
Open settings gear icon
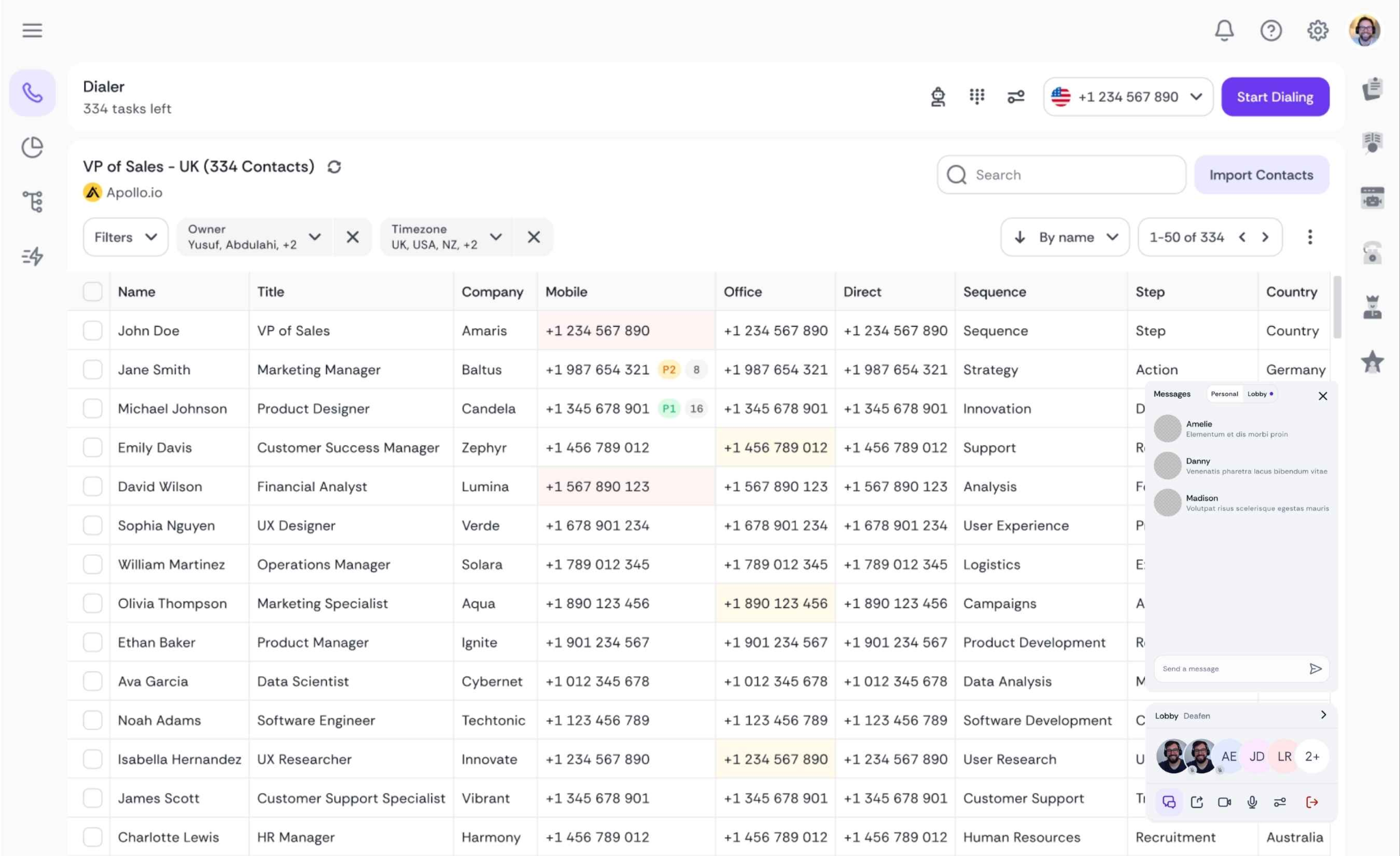click(1317, 30)
